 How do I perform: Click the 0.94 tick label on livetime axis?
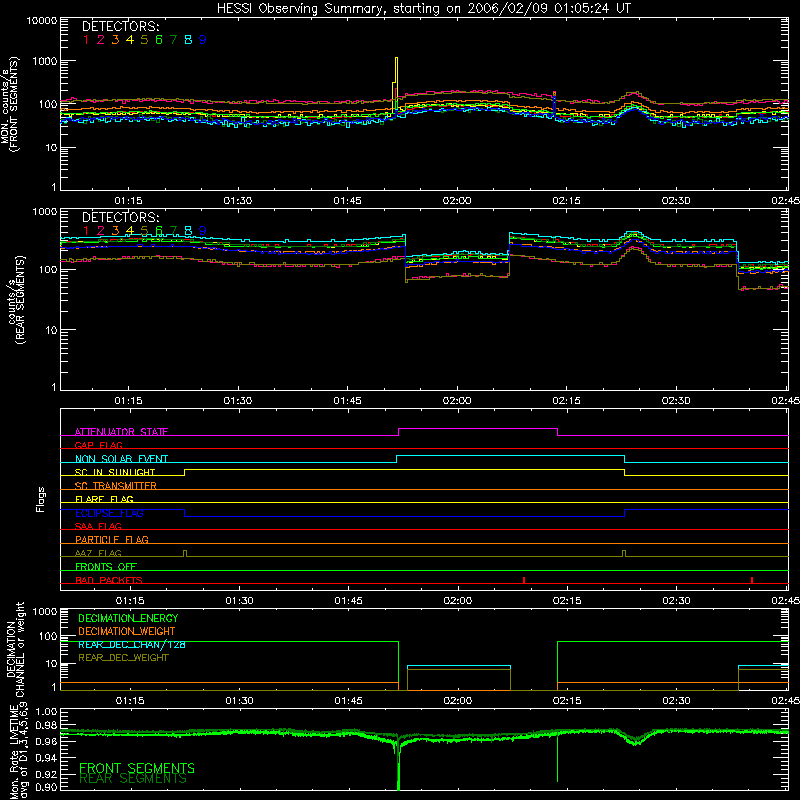click(x=46, y=758)
